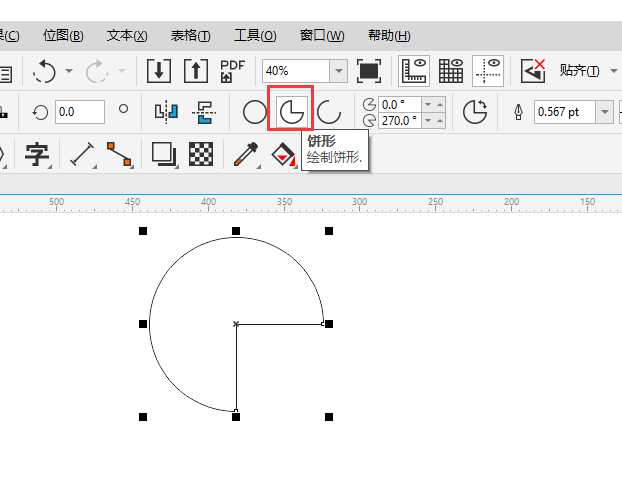
Task: Click the Import icon
Action: [x=159, y=71]
